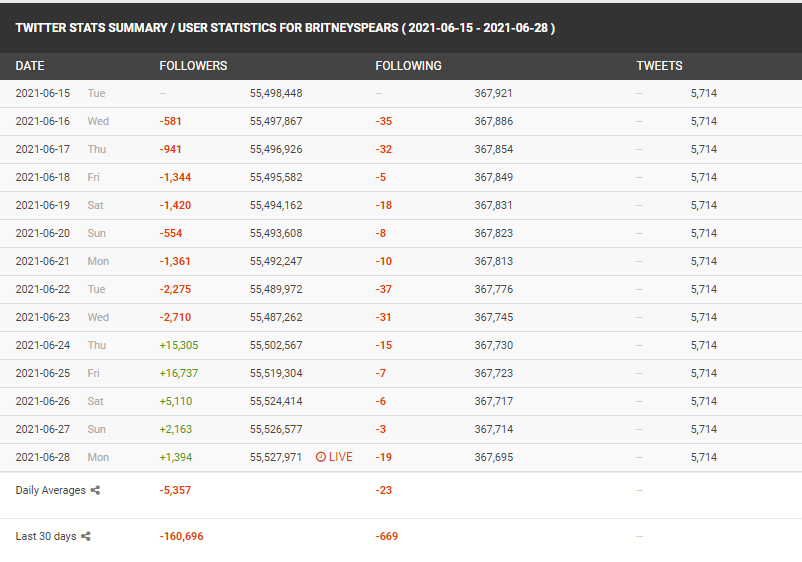Click the DATE column header

[30, 66]
